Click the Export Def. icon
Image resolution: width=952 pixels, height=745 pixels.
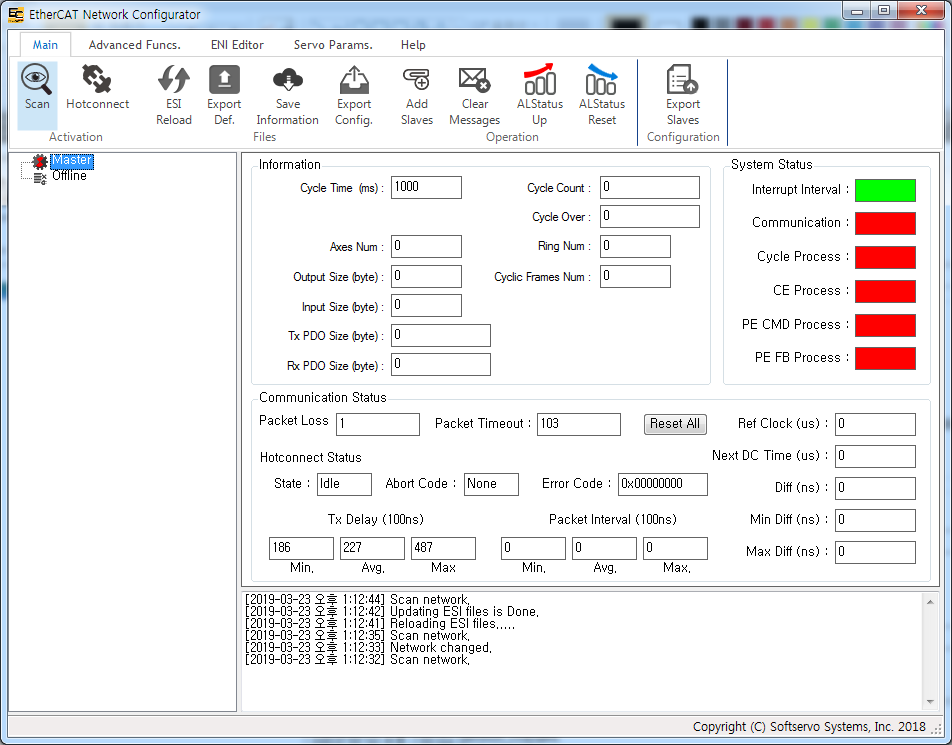pos(224,80)
